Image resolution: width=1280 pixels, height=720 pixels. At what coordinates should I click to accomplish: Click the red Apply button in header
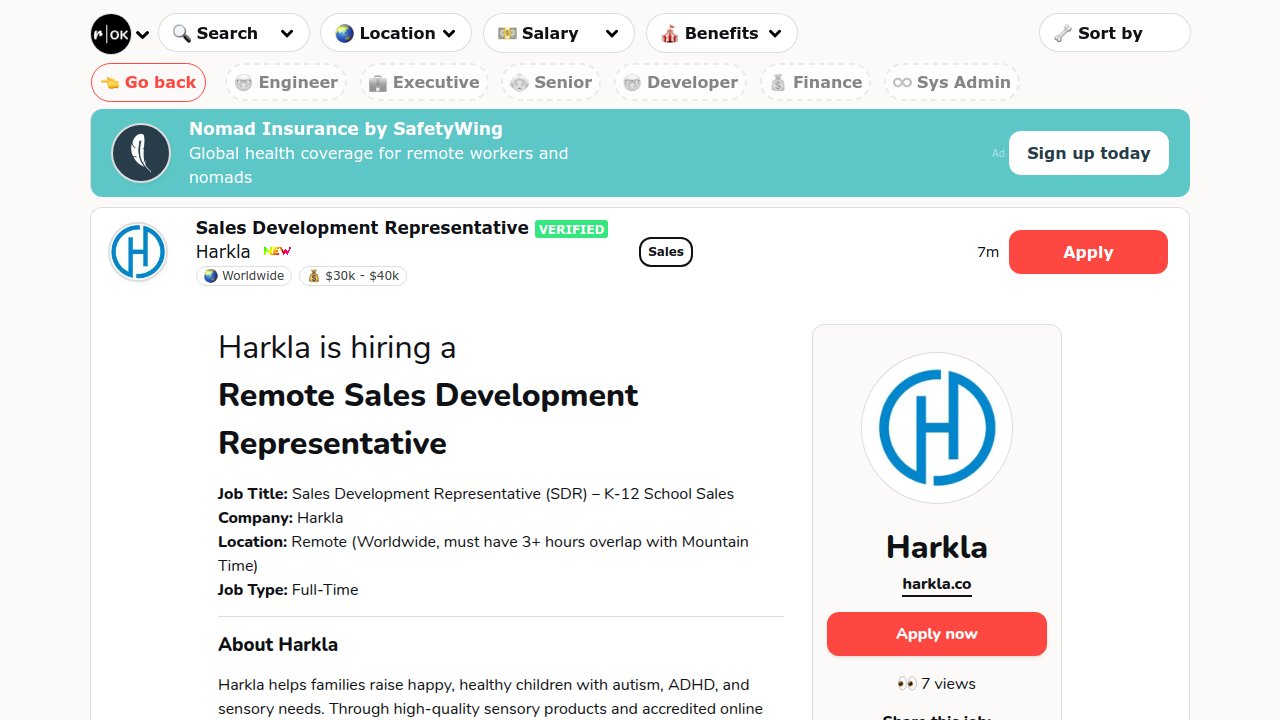pyautogui.click(x=1088, y=252)
